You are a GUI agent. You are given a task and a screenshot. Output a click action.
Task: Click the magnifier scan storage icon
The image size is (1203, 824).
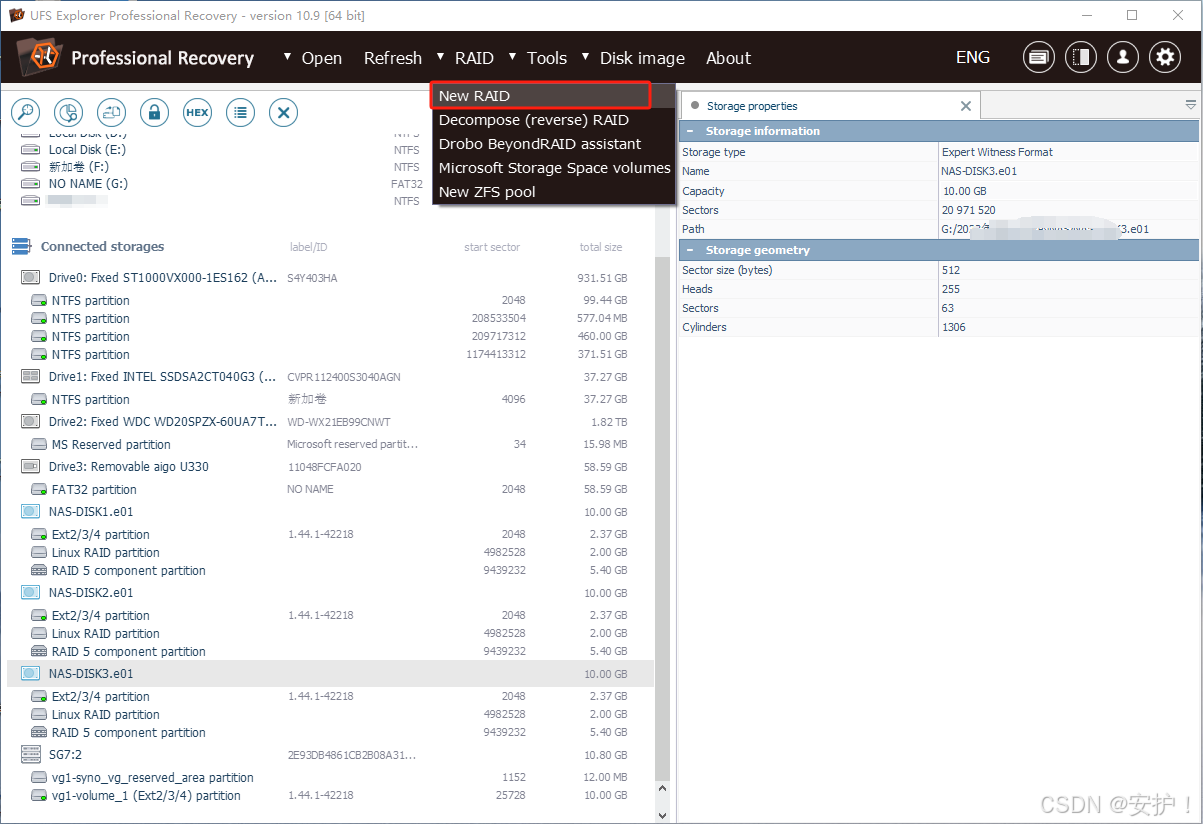25,113
